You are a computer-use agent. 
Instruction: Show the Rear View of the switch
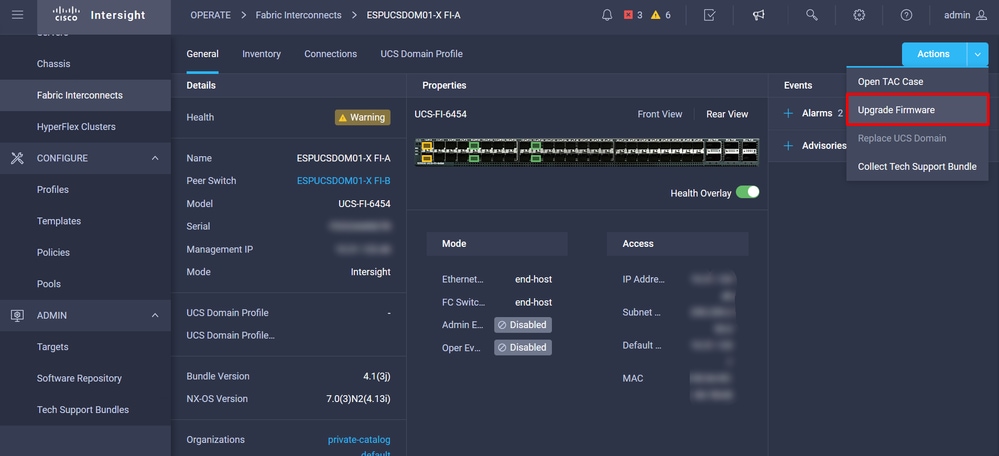click(x=727, y=114)
